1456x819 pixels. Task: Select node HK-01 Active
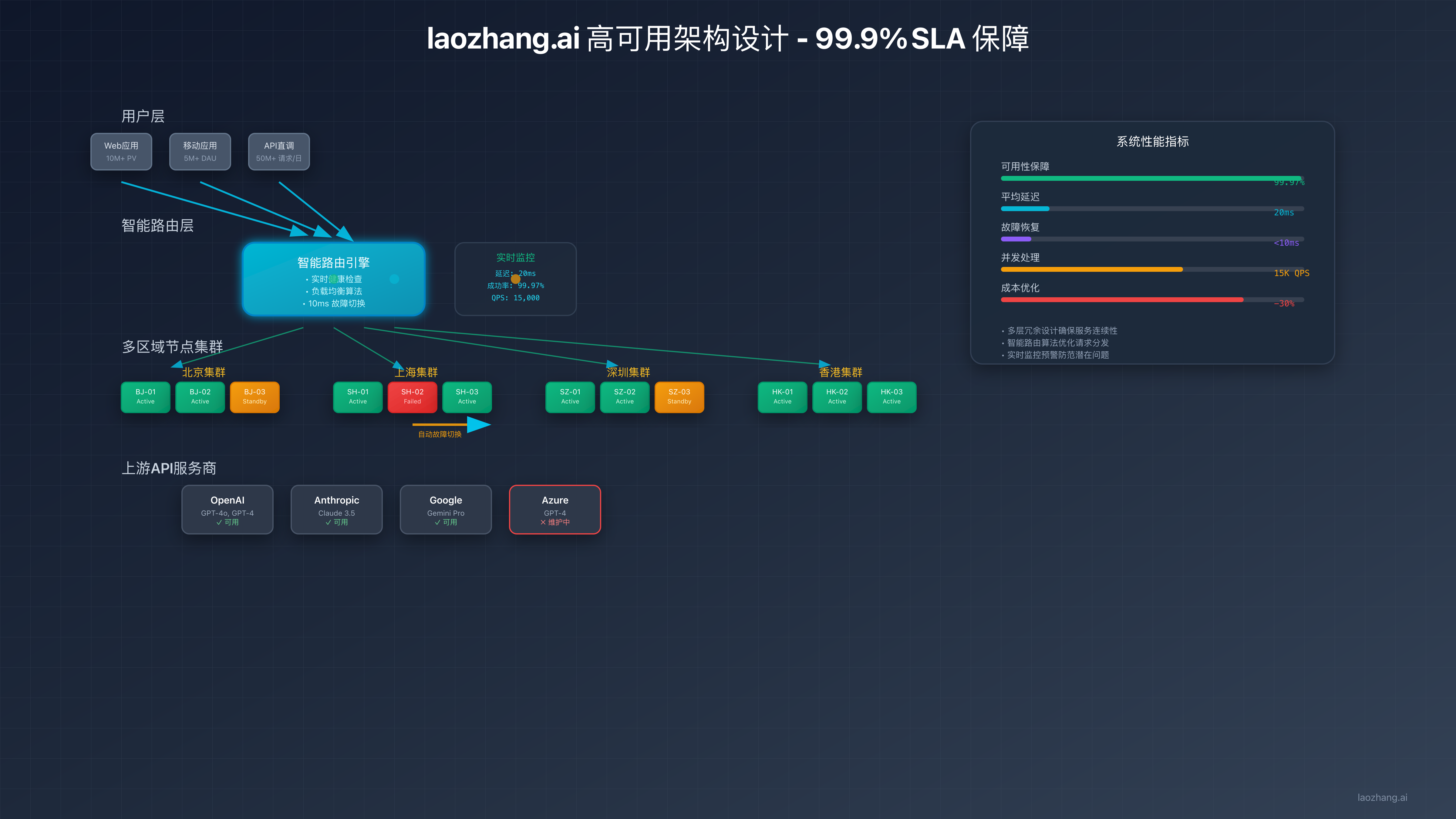(782, 397)
